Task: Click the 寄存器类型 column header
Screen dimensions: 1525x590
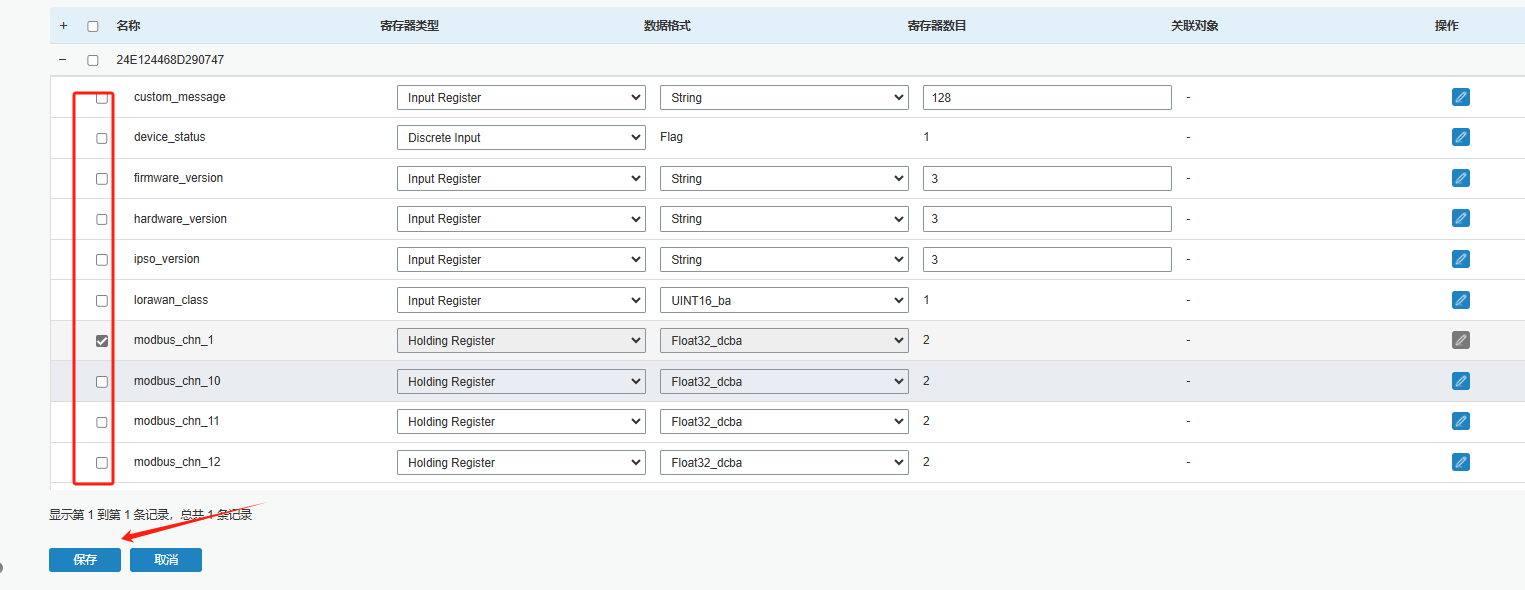Action: pyautogui.click(x=409, y=26)
